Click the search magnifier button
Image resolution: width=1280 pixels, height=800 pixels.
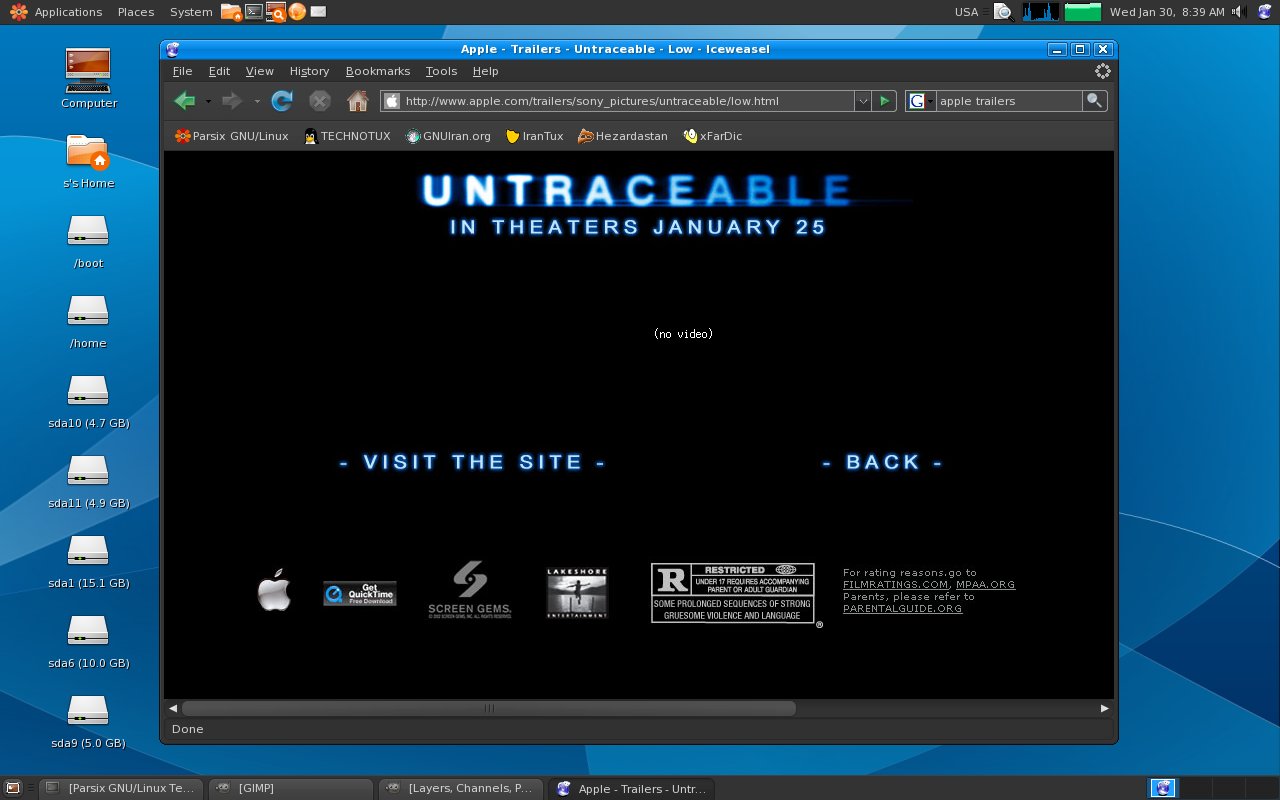click(x=1094, y=101)
